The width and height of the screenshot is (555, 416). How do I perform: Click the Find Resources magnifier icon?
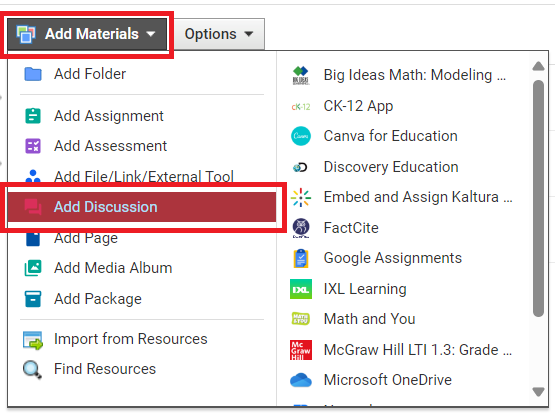[x=33, y=370]
